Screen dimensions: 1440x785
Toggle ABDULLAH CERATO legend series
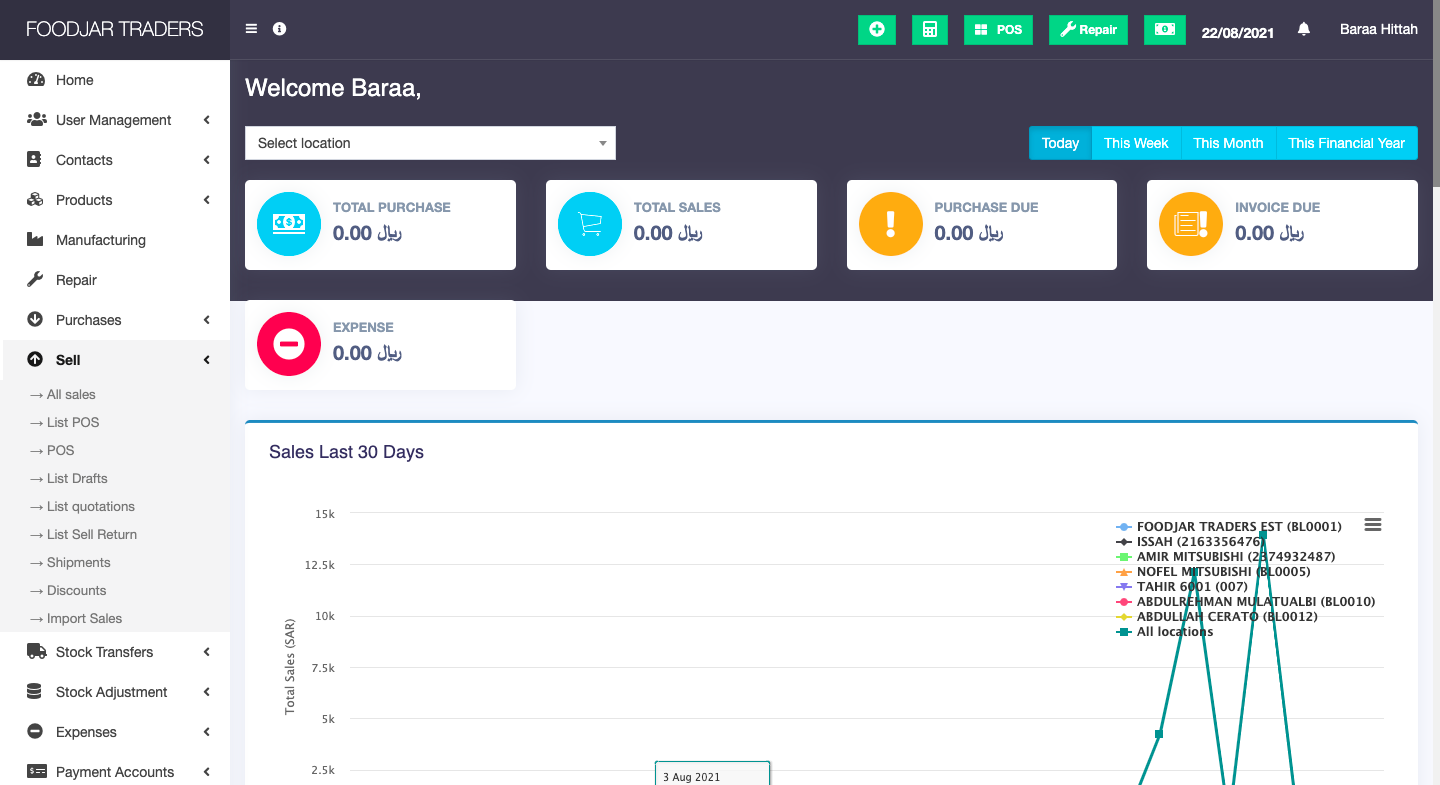click(1217, 617)
